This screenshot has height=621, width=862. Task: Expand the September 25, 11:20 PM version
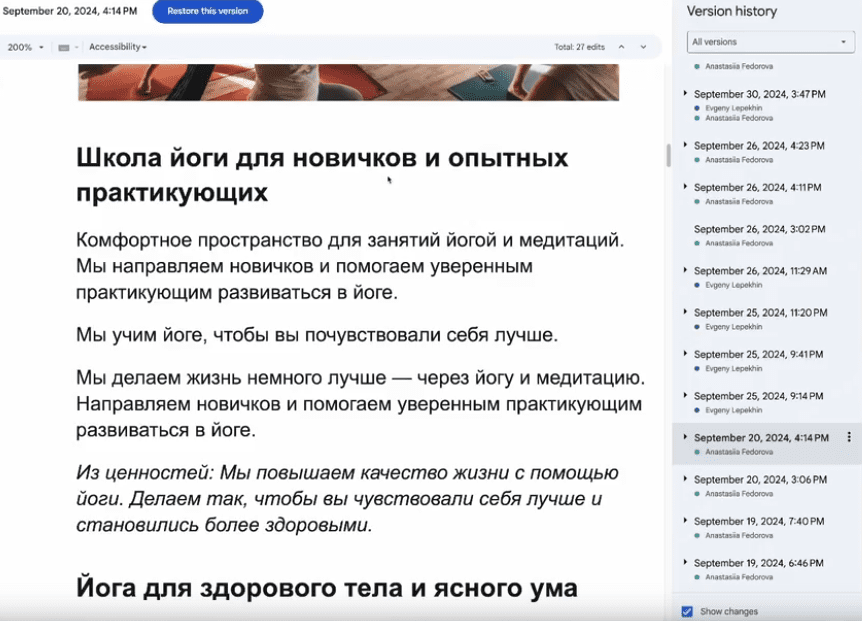coord(685,312)
